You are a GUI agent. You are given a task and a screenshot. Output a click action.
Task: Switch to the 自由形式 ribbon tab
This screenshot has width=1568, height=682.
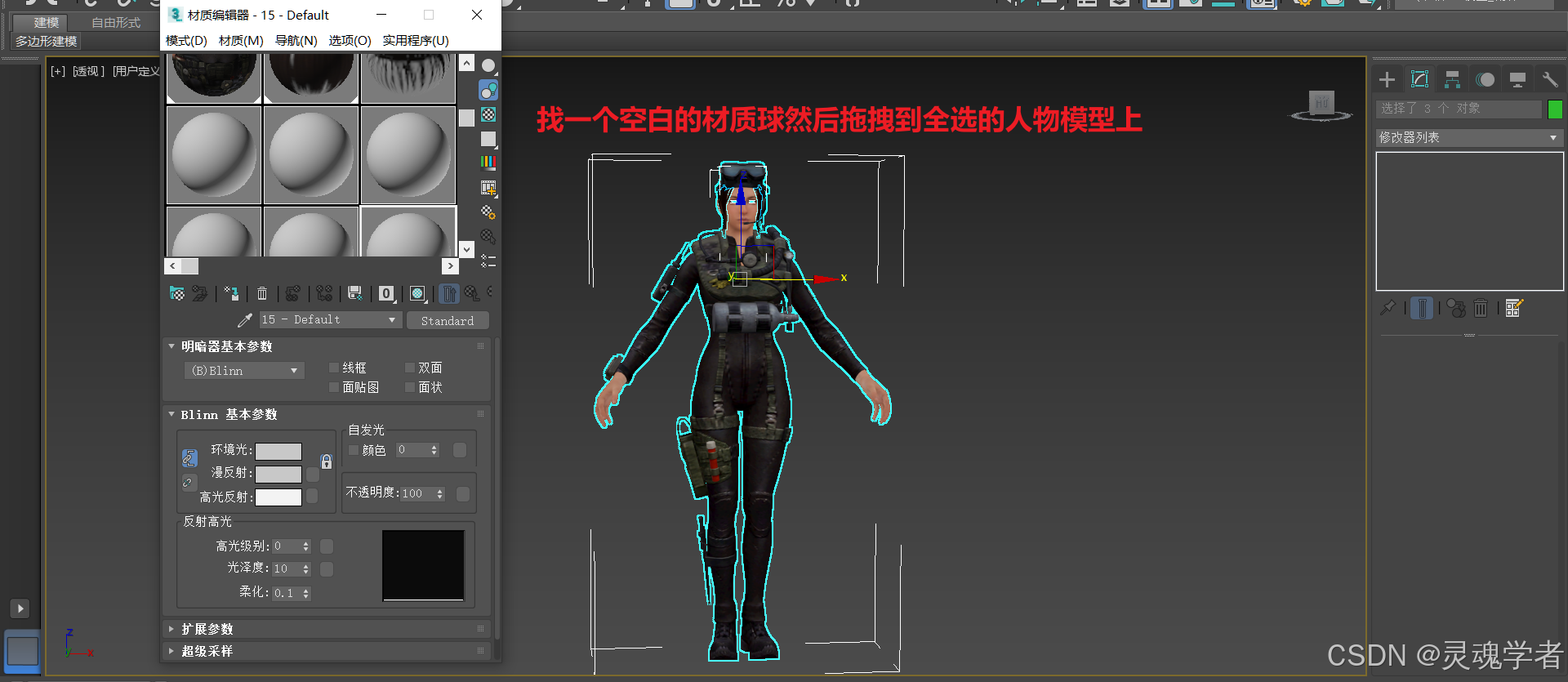tap(116, 23)
